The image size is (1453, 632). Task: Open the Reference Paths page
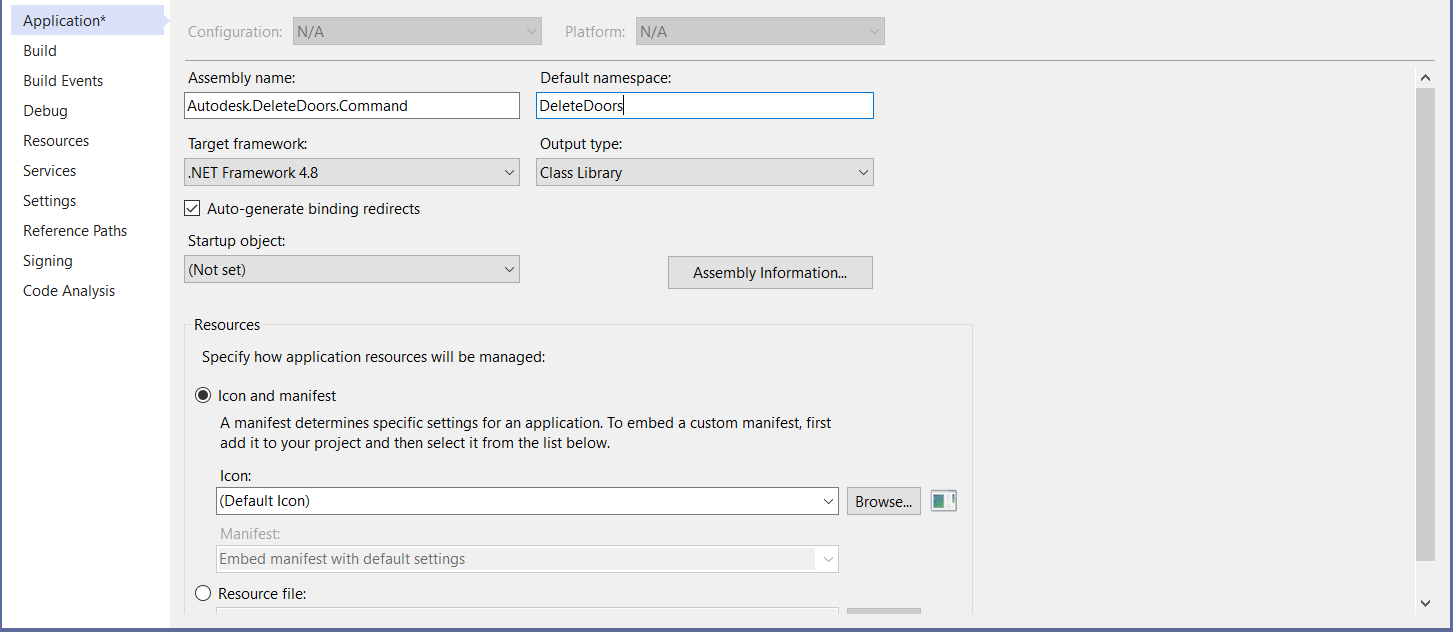click(75, 230)
